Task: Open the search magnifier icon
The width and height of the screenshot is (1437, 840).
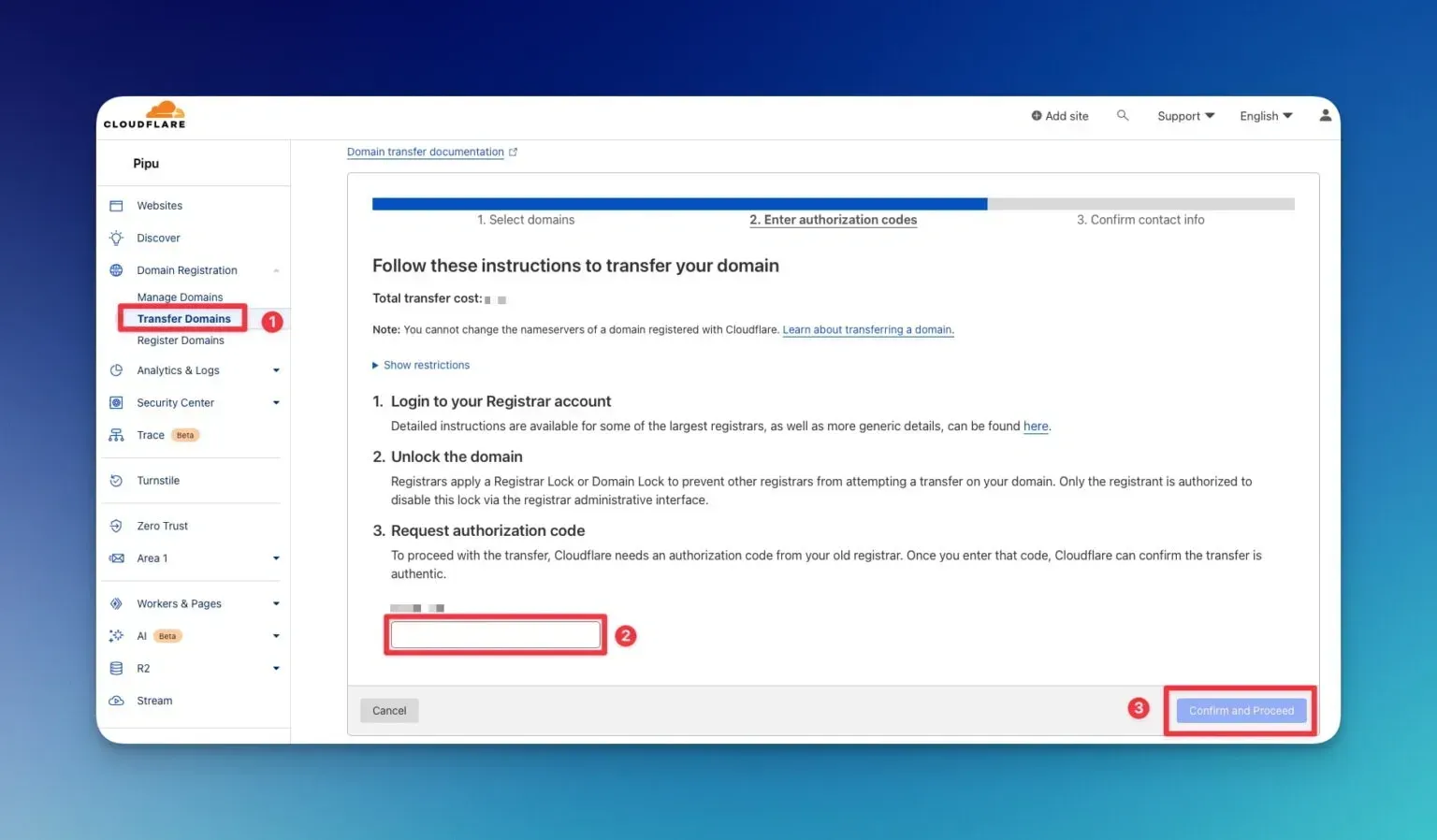Action: point(1123,115)
